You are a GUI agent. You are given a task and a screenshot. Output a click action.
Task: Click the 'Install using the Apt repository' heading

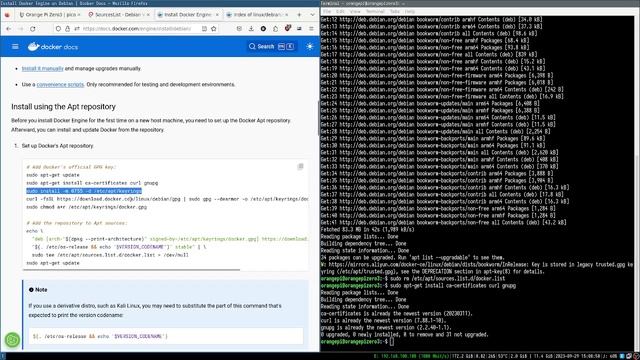63,107
